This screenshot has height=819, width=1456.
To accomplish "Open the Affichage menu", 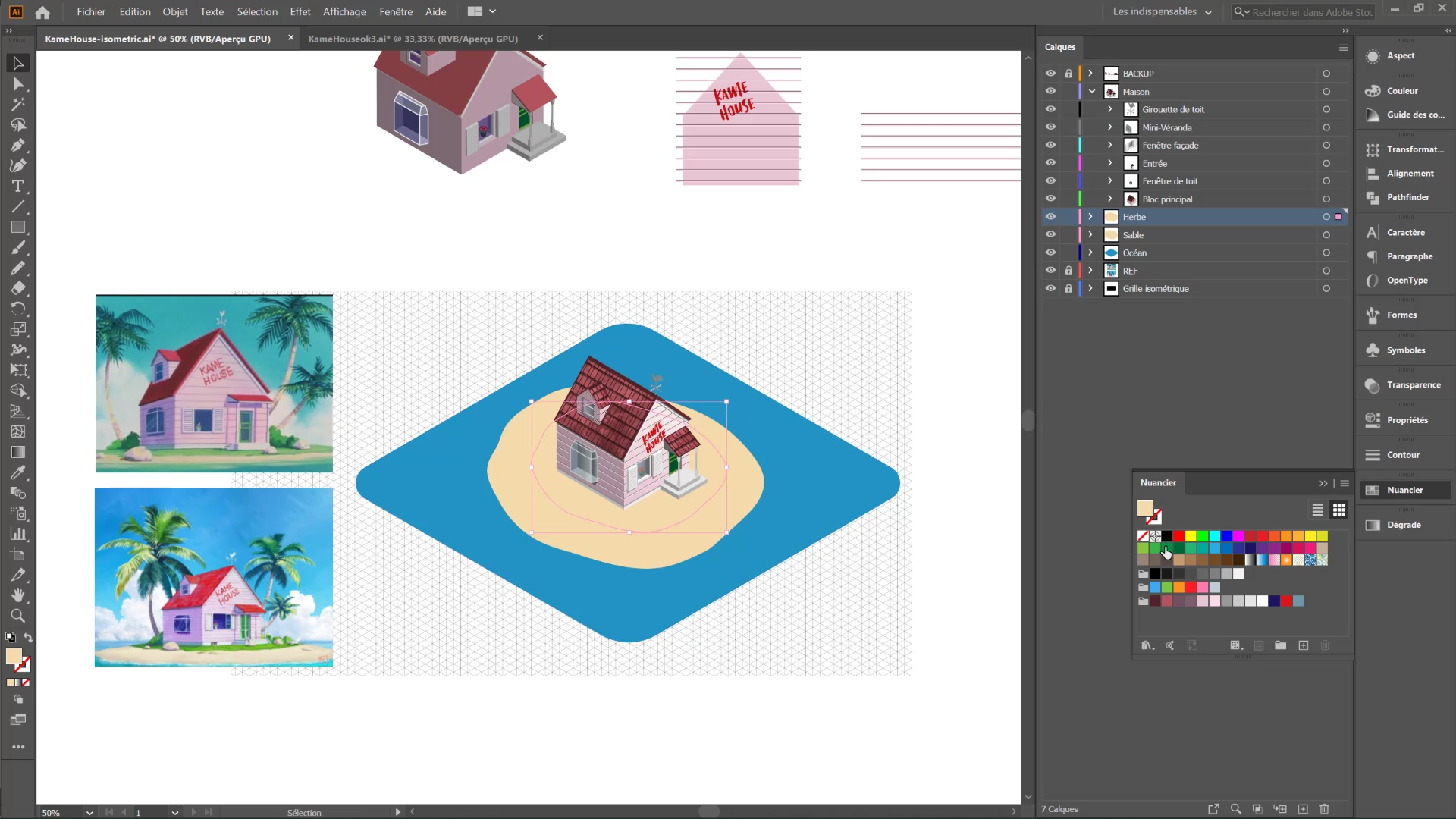I will pos(344,12).
